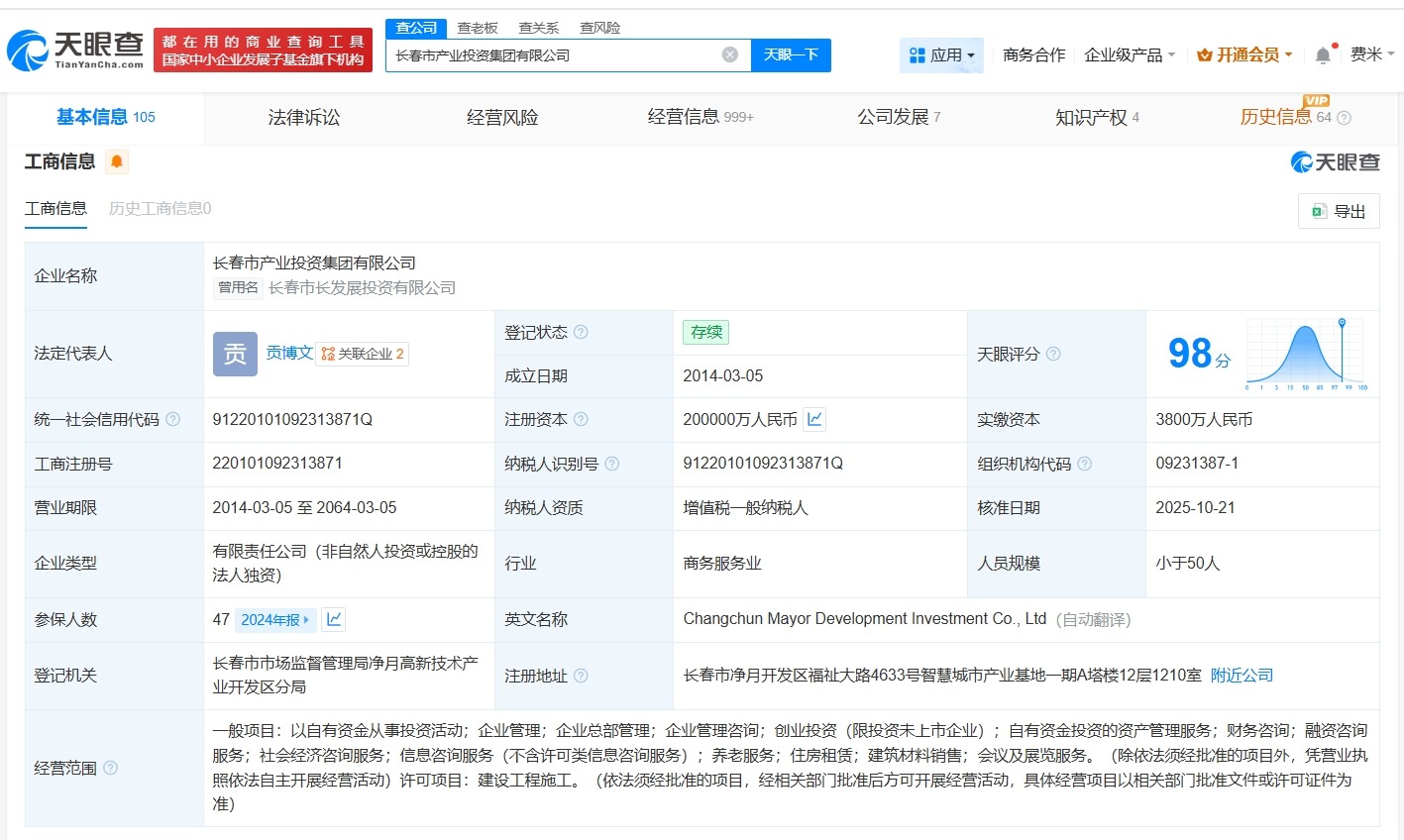Switch to the 查老板 search tab
This screenshot has width=1404, height=840.
[x=477, y=27]
